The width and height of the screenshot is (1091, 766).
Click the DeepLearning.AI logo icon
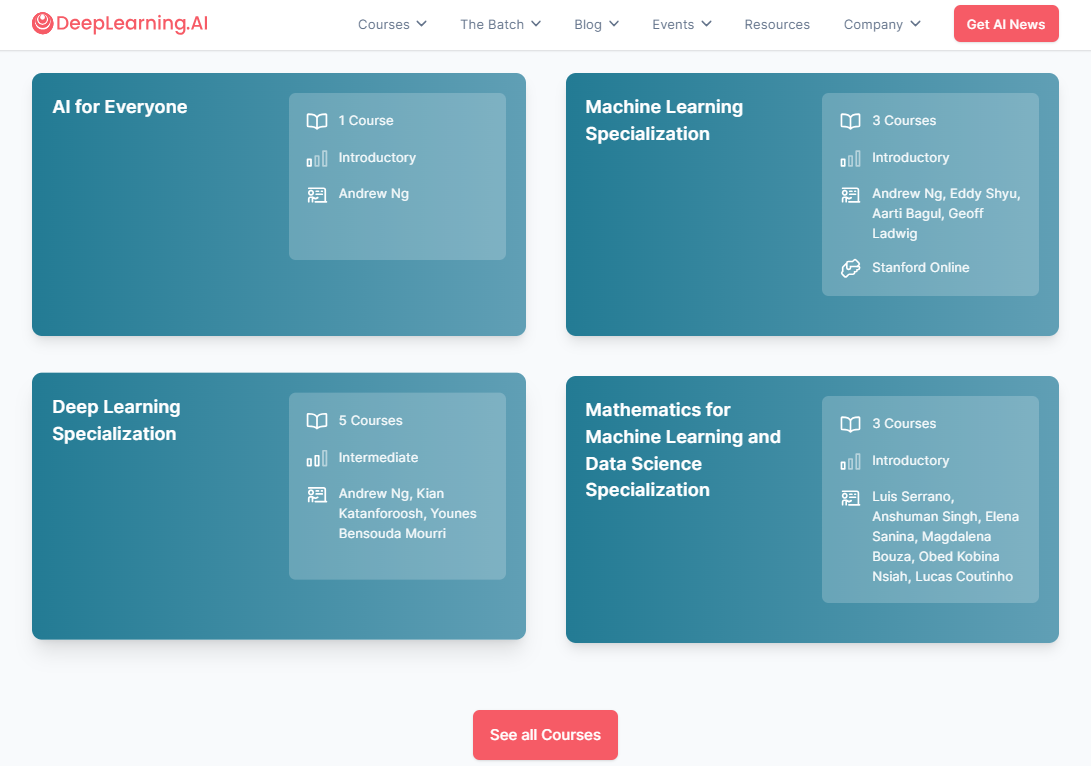[43, 24]
